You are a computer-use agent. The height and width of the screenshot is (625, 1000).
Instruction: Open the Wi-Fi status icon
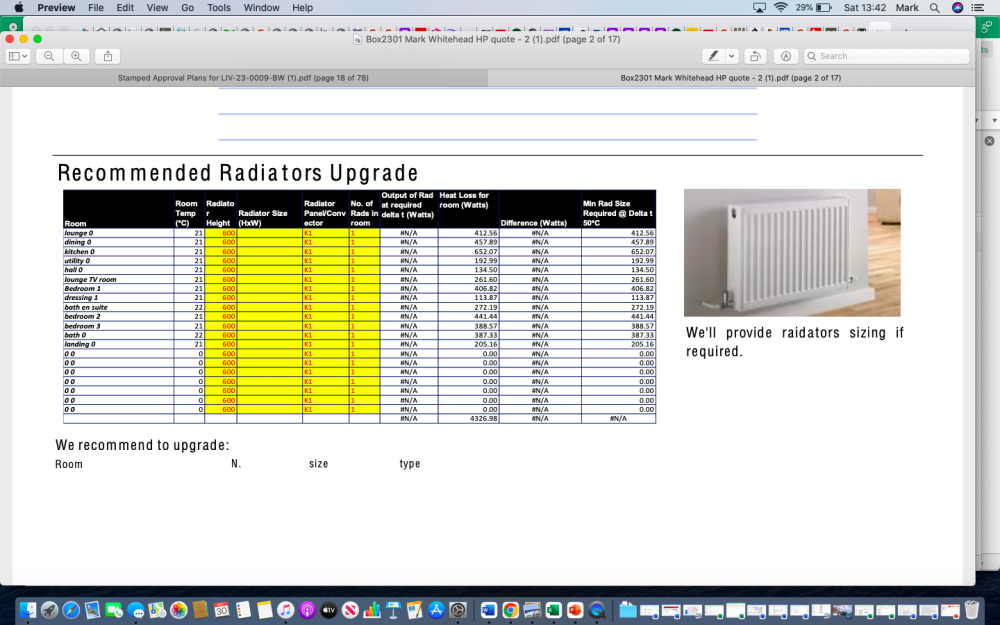tap(781, 8)
